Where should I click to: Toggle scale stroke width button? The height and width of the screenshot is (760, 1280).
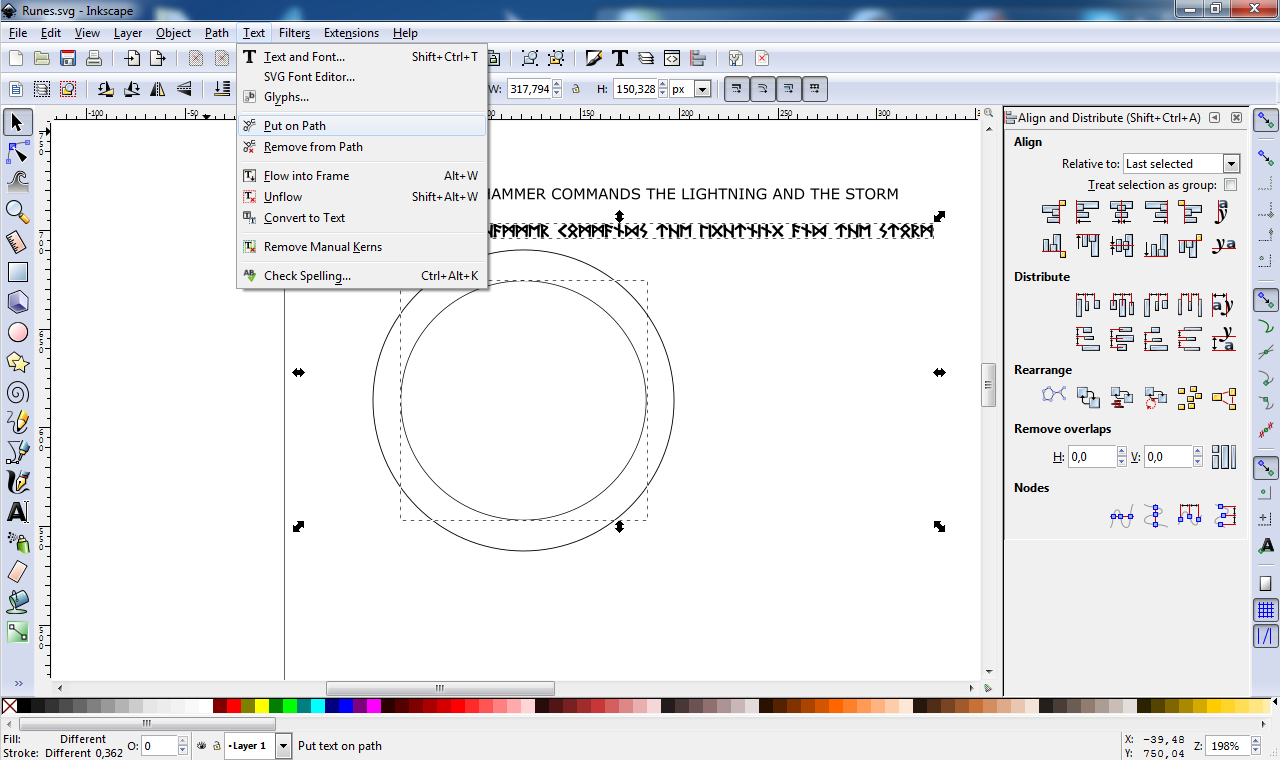tap(736, 89)
